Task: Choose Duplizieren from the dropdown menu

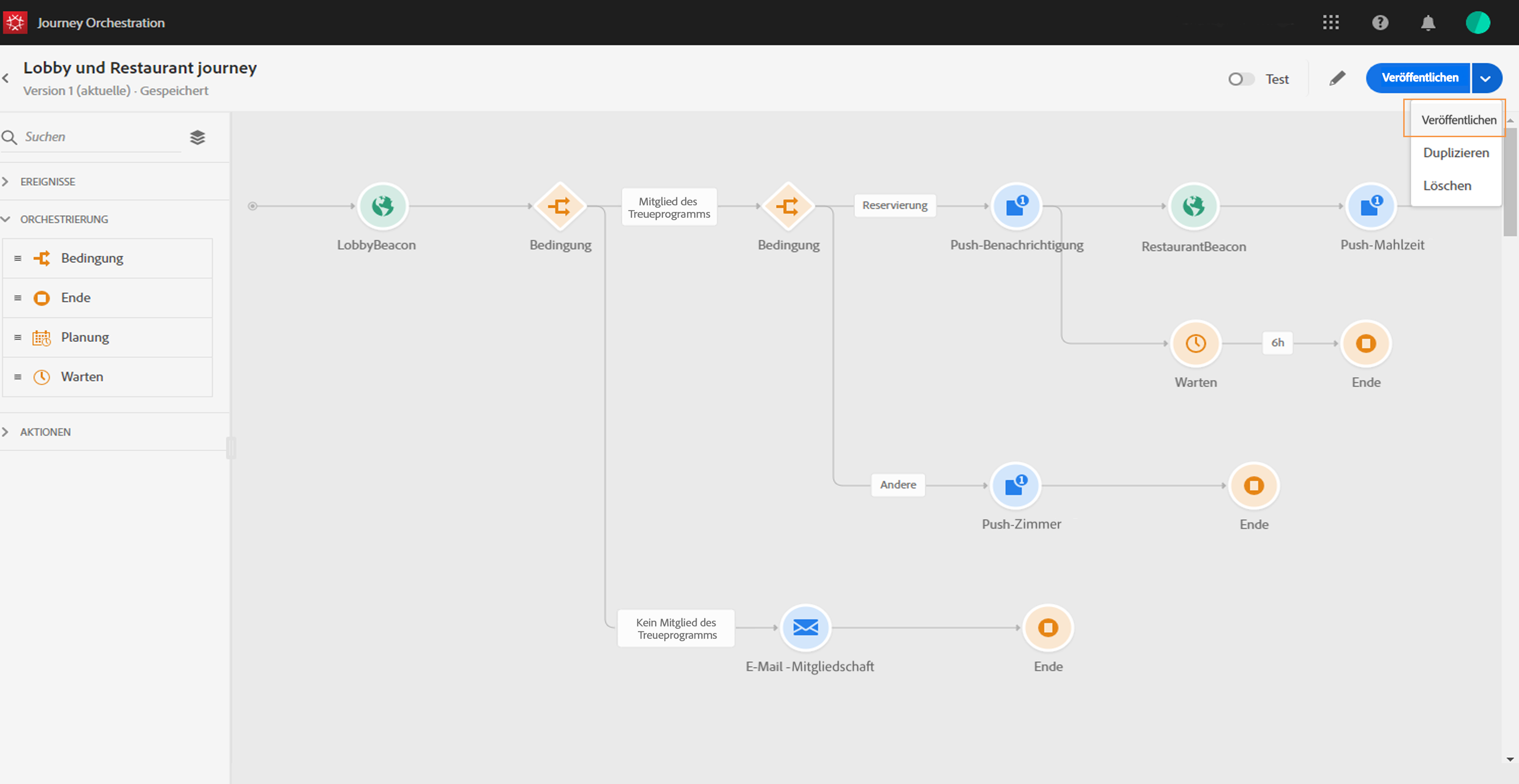Action: [1456, 153]
